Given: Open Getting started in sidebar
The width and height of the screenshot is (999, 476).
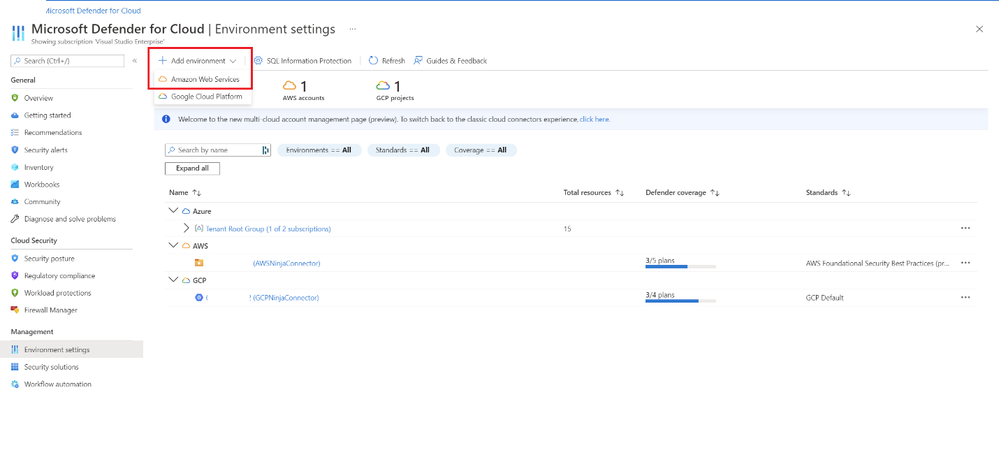Looking at the screenshot, I should tap(48, 115).
